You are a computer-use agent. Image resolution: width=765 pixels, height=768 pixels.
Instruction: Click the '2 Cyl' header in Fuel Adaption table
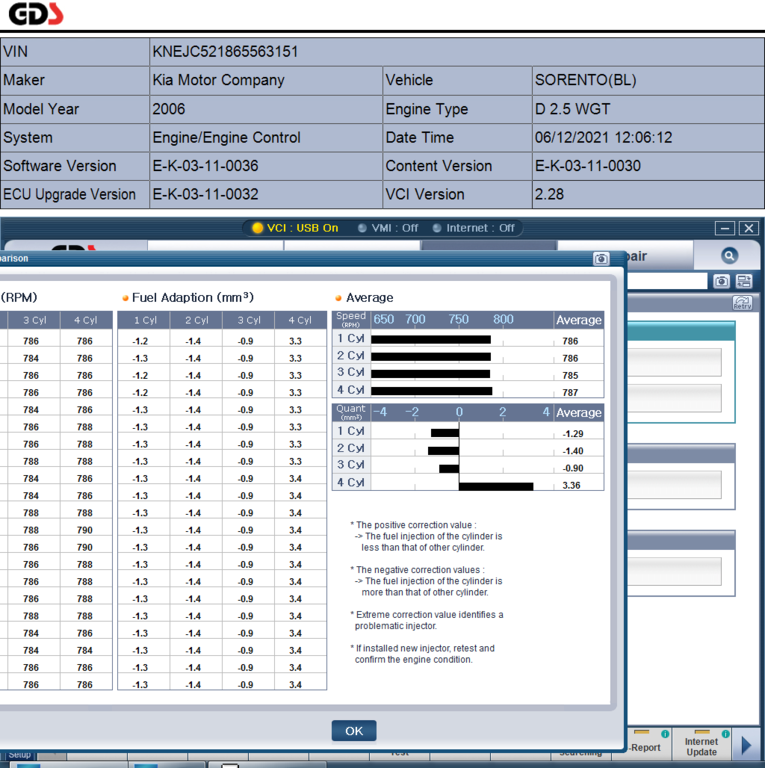pyautogui.click(x=196, y=320)
